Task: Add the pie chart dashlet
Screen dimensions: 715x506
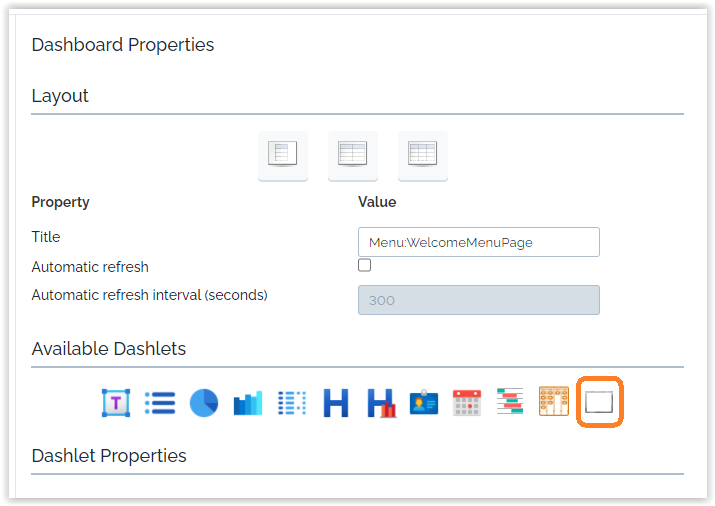Action: pos(204,403)
